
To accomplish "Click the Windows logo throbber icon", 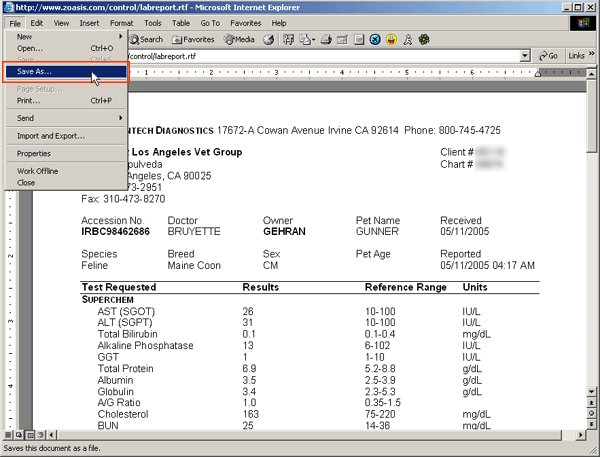I will pyautogui.click(x=583, y=23).
